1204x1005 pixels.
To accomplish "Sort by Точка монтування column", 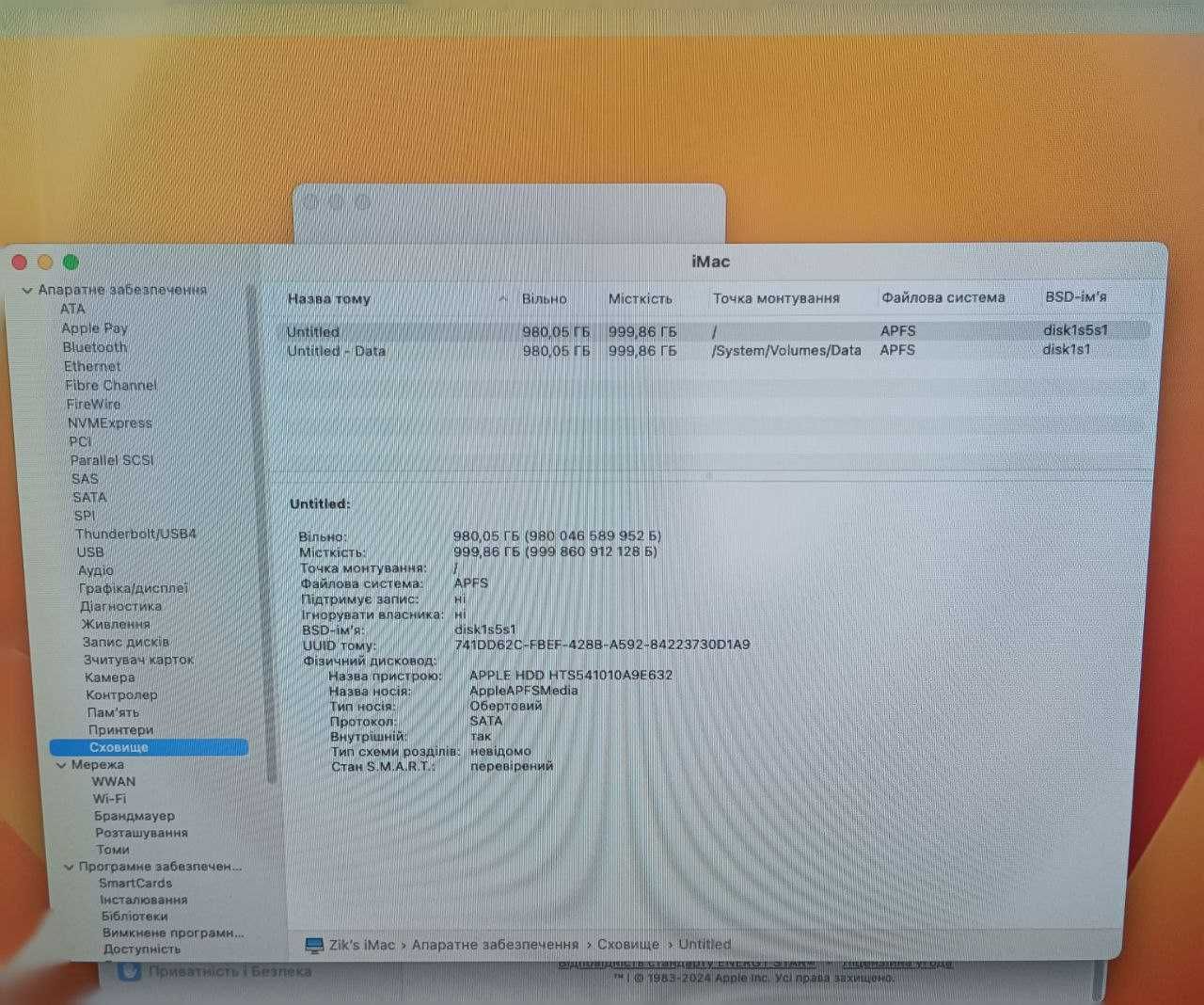I will (776, 298).
